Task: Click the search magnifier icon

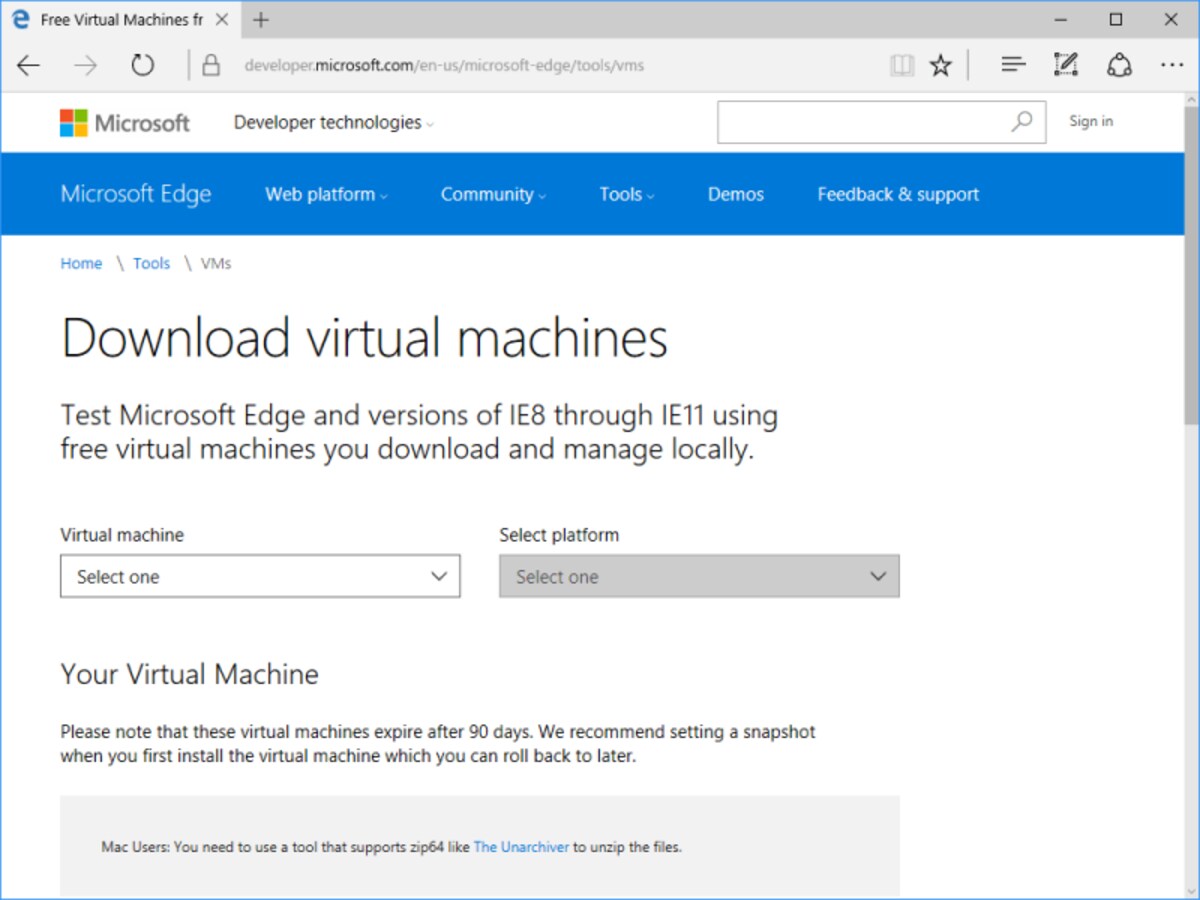Action: pyautogui.click(x=1022, y=122)
